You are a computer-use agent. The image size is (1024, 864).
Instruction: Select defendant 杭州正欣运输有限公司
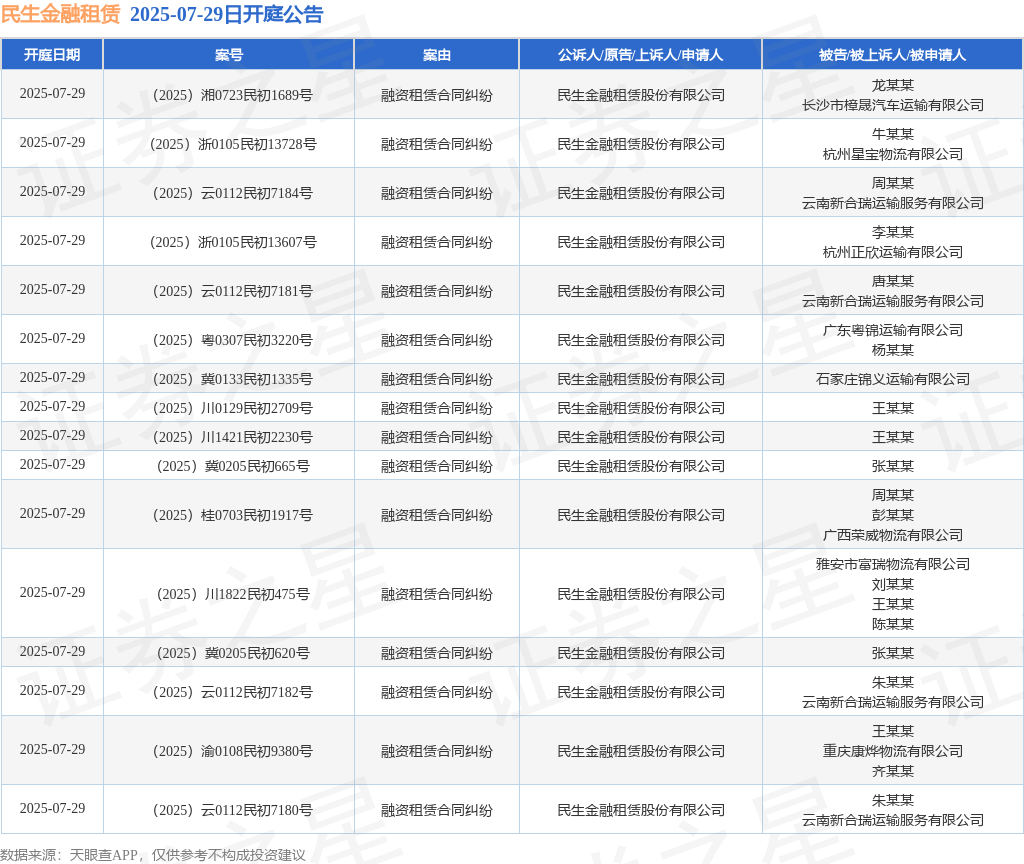coord(893,252)
